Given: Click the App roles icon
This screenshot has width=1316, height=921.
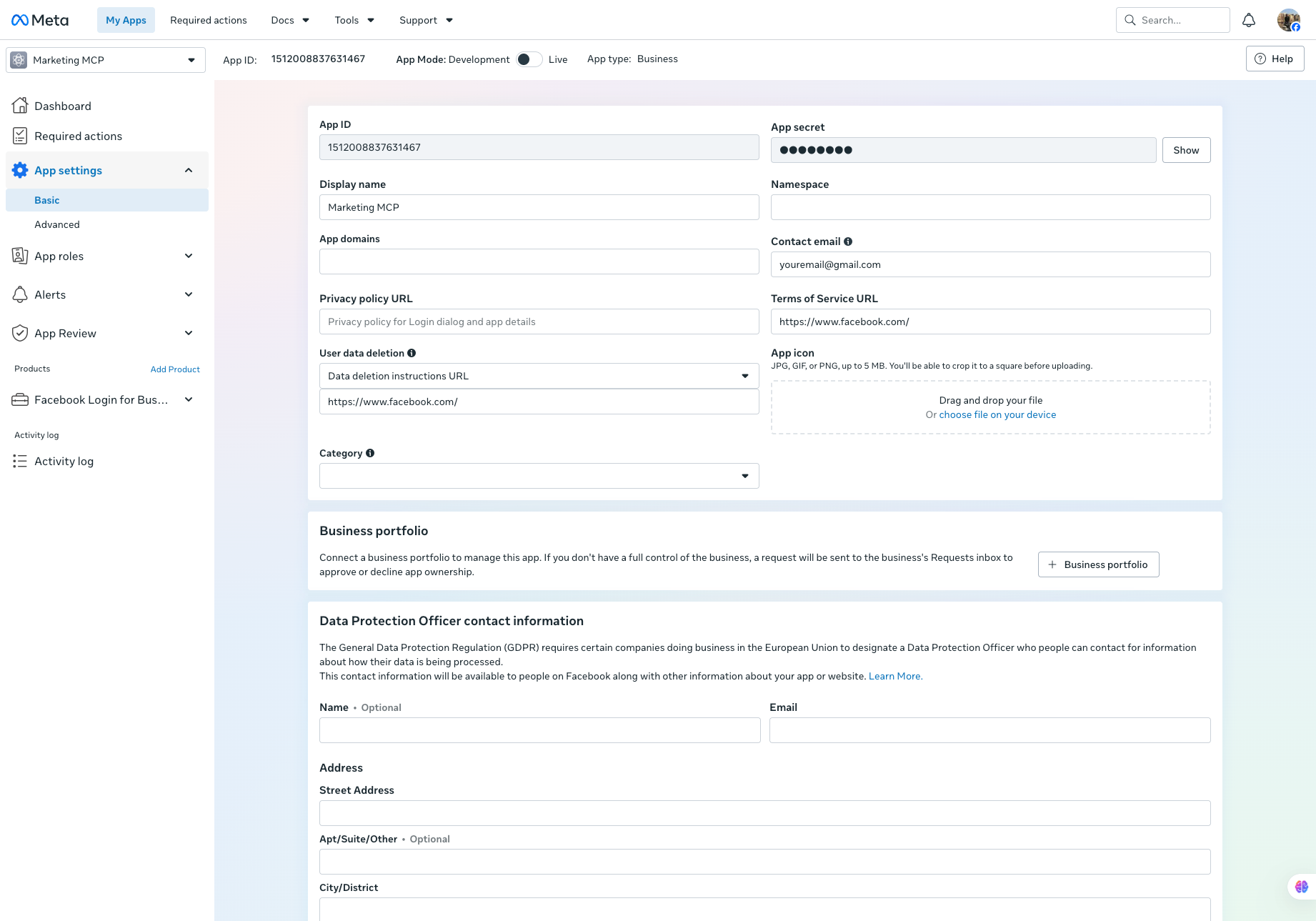Looking at the screenshot, I should (20, 256).
